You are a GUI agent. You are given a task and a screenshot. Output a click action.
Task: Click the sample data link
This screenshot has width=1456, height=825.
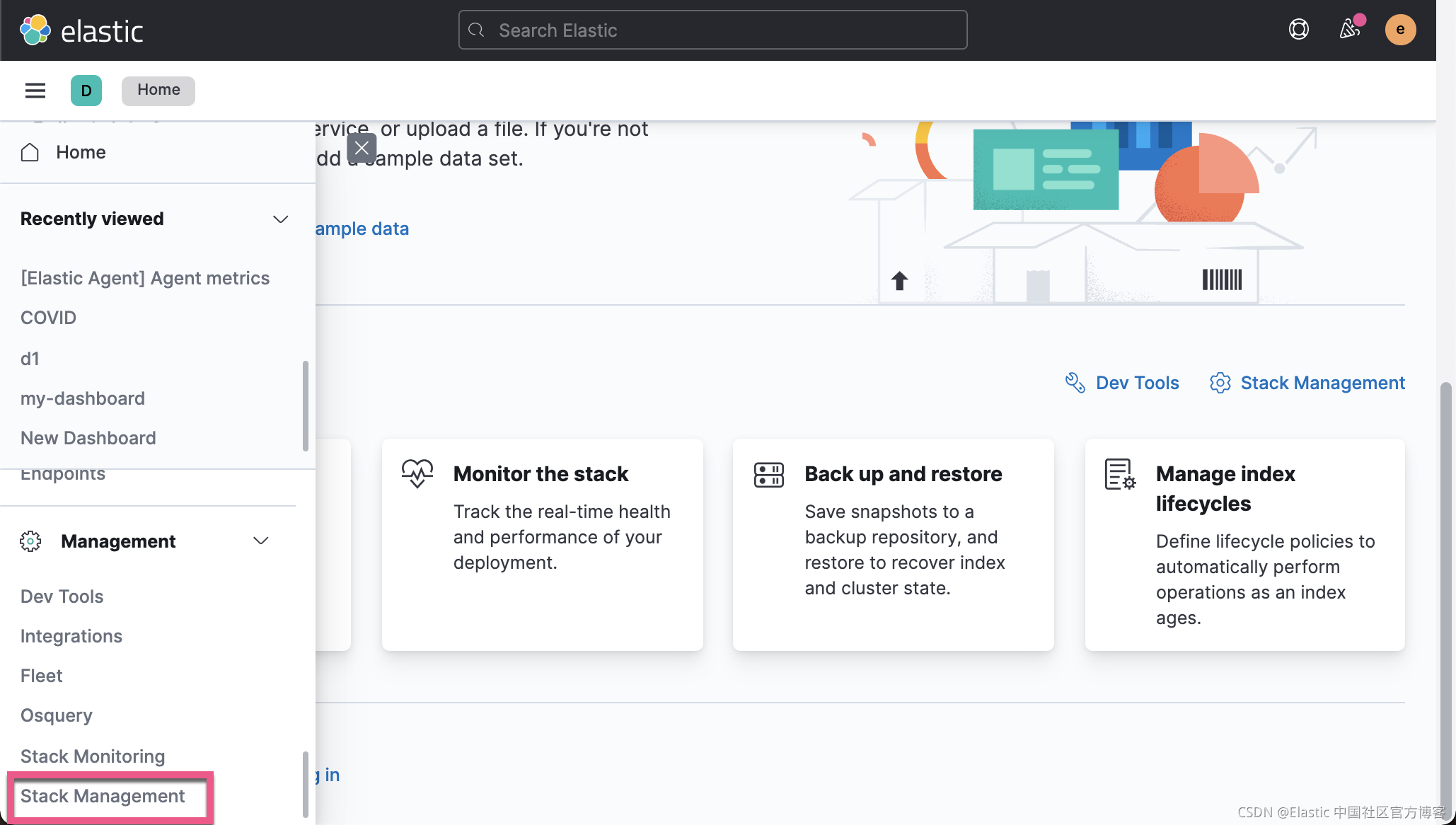[362, 229]
